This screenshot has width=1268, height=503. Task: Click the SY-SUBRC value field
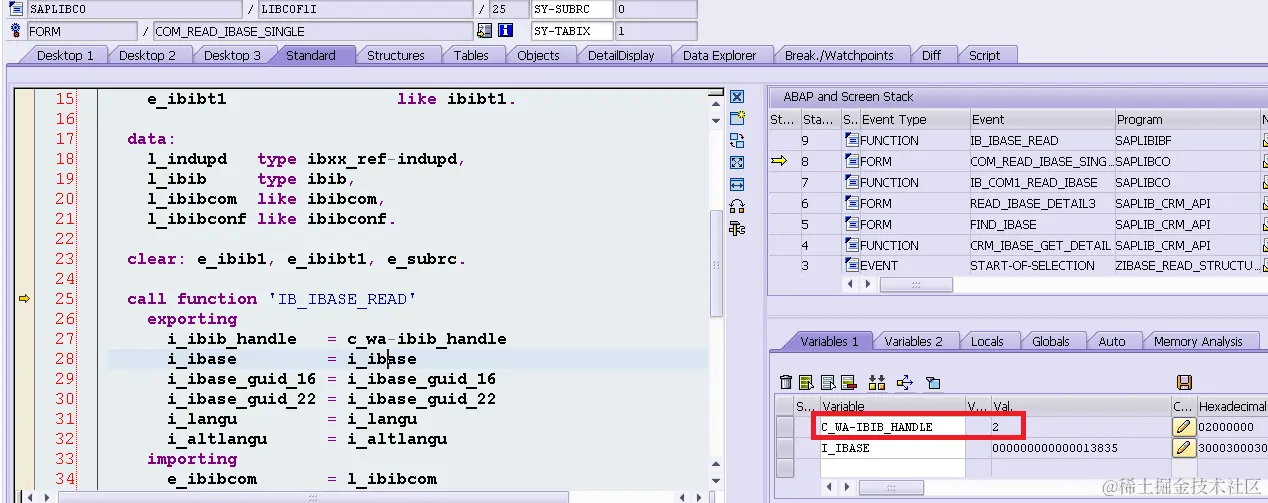656,9
